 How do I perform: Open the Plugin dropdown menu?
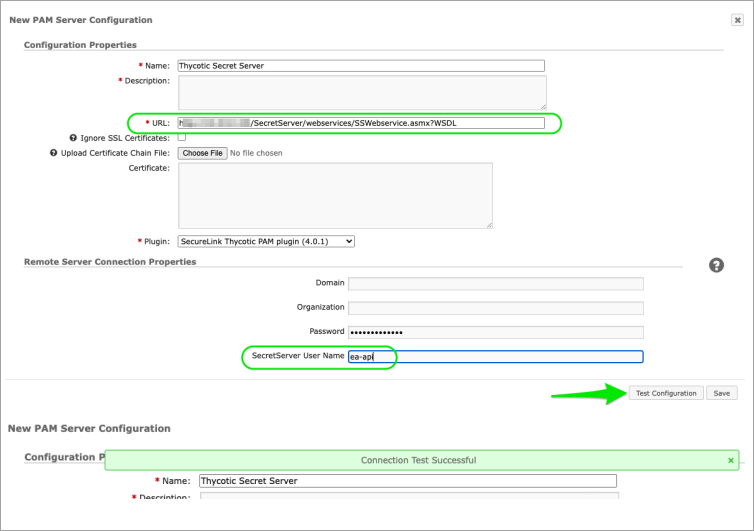click(266, 241)
